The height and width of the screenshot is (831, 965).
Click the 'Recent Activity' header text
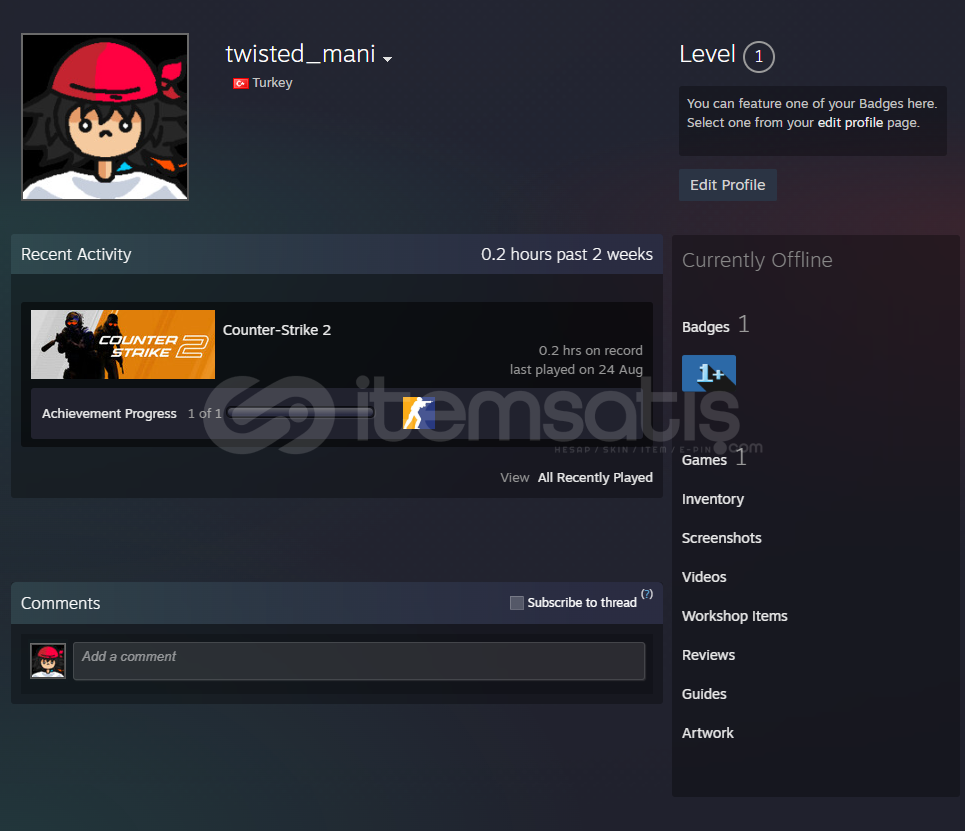pos(76,254)
